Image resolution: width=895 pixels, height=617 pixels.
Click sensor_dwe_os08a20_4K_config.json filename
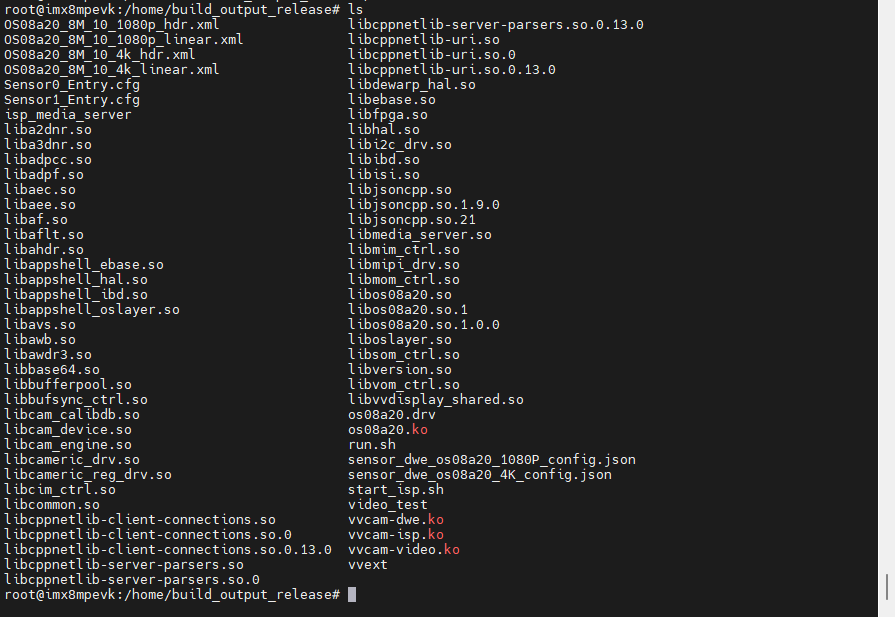coord(479,475)
